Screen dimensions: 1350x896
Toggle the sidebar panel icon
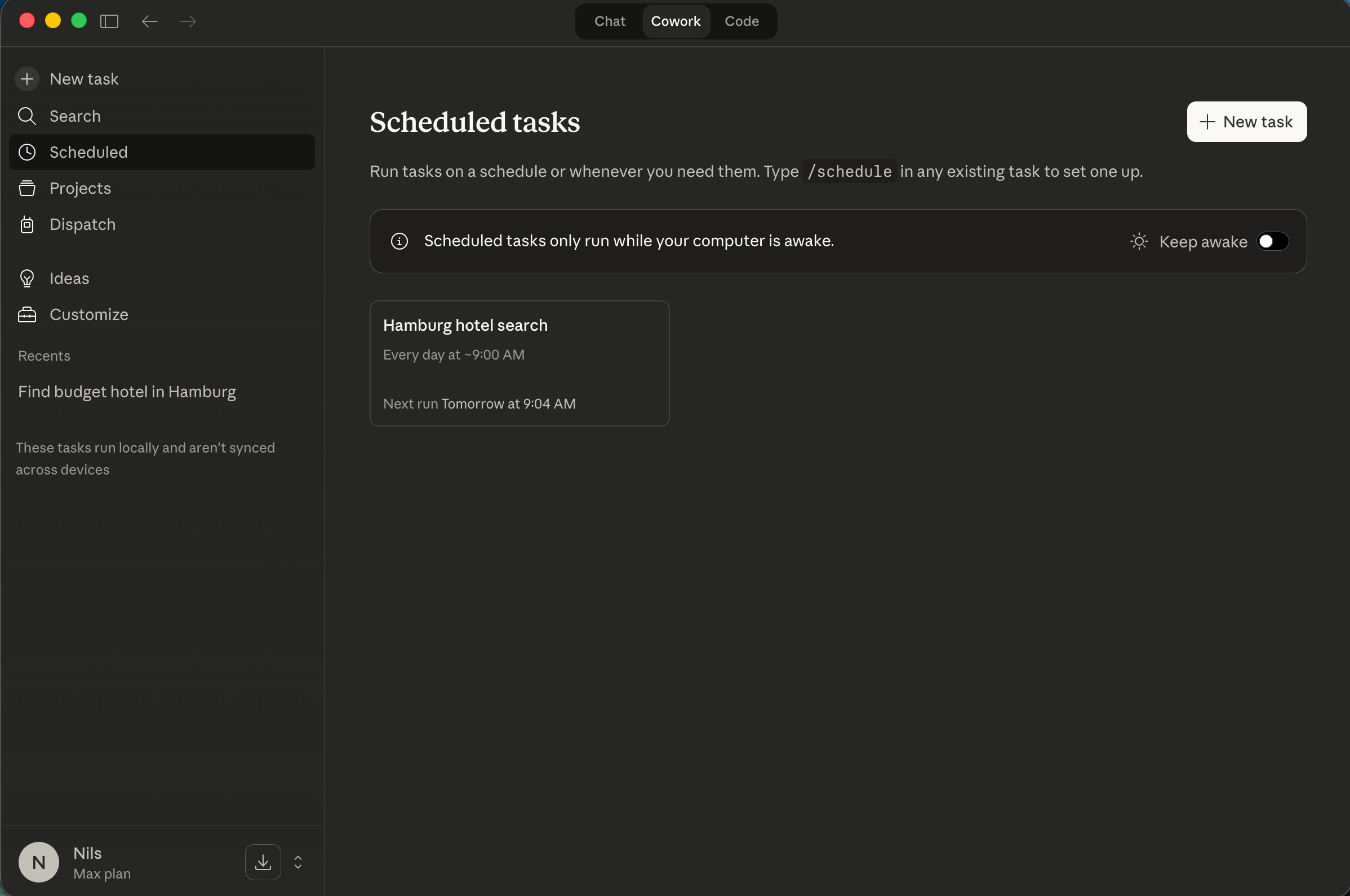coord(109,21)
